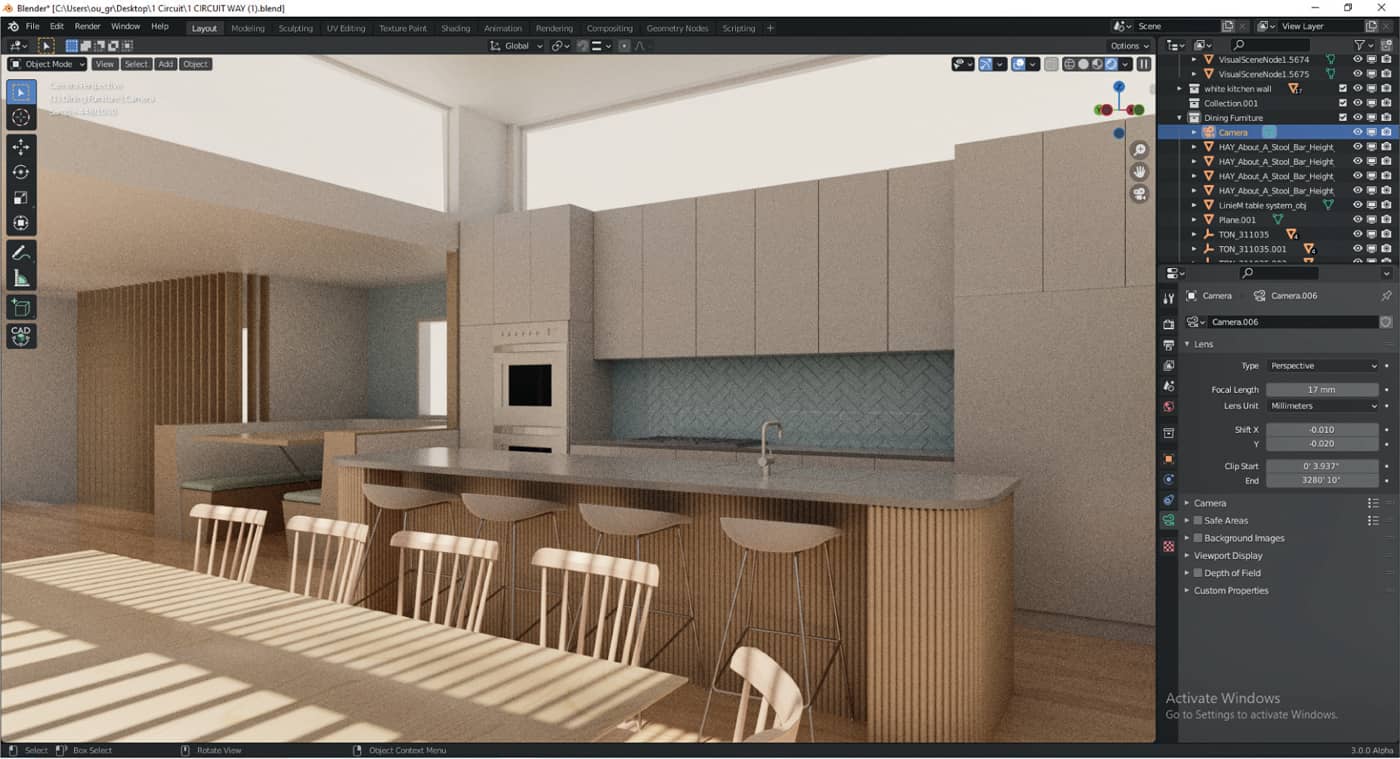Open the Scene properties tab
The height and width of the screenshot is (759, 1400).
1168,386
